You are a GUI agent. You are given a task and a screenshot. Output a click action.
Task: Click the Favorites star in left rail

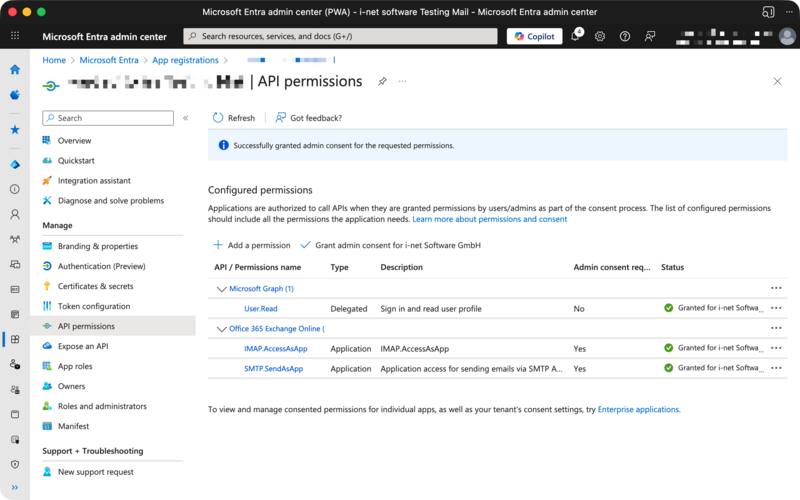[15, 129]
